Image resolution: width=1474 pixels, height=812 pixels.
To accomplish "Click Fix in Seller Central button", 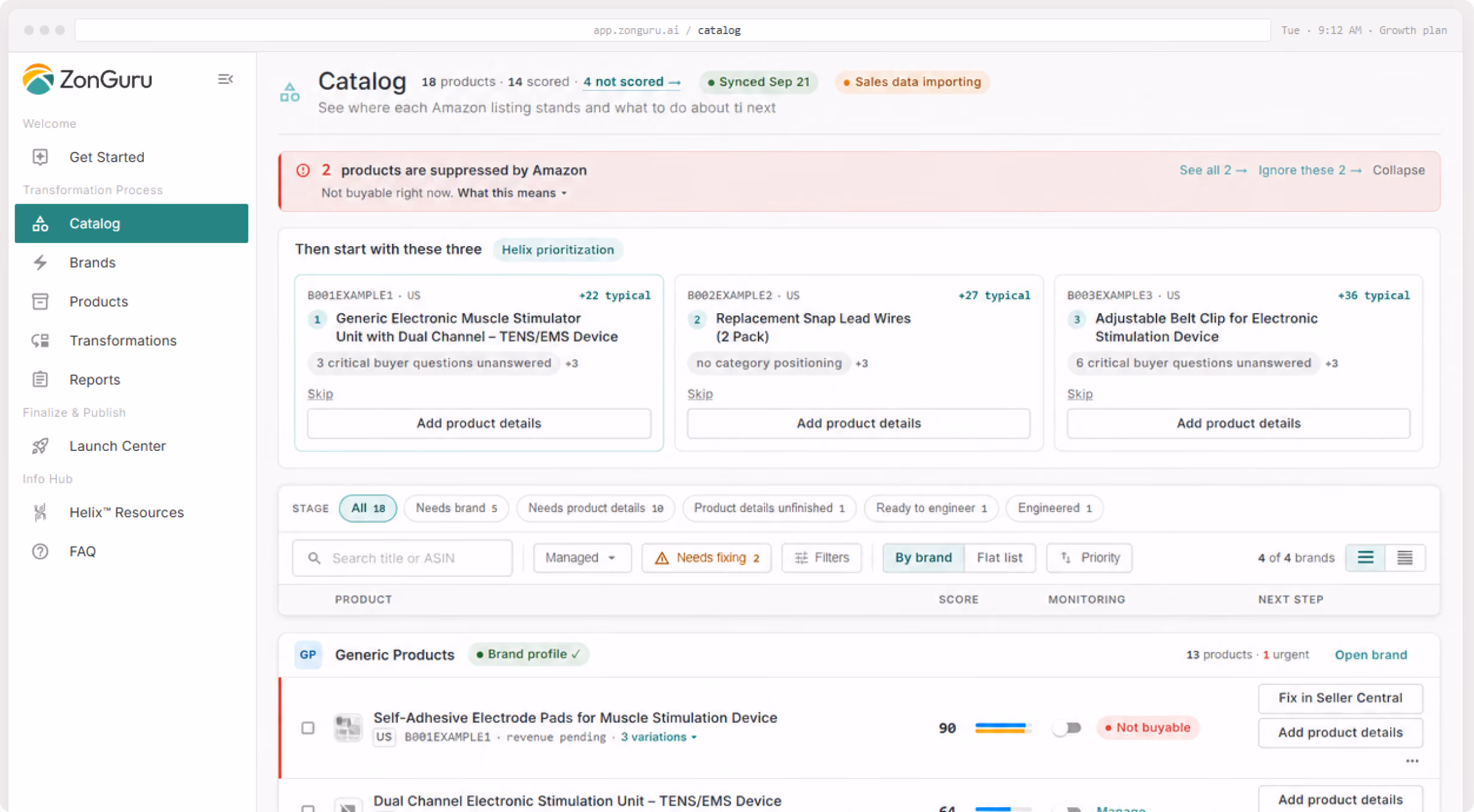I will pyautogui.click(x=1340, y=698).
